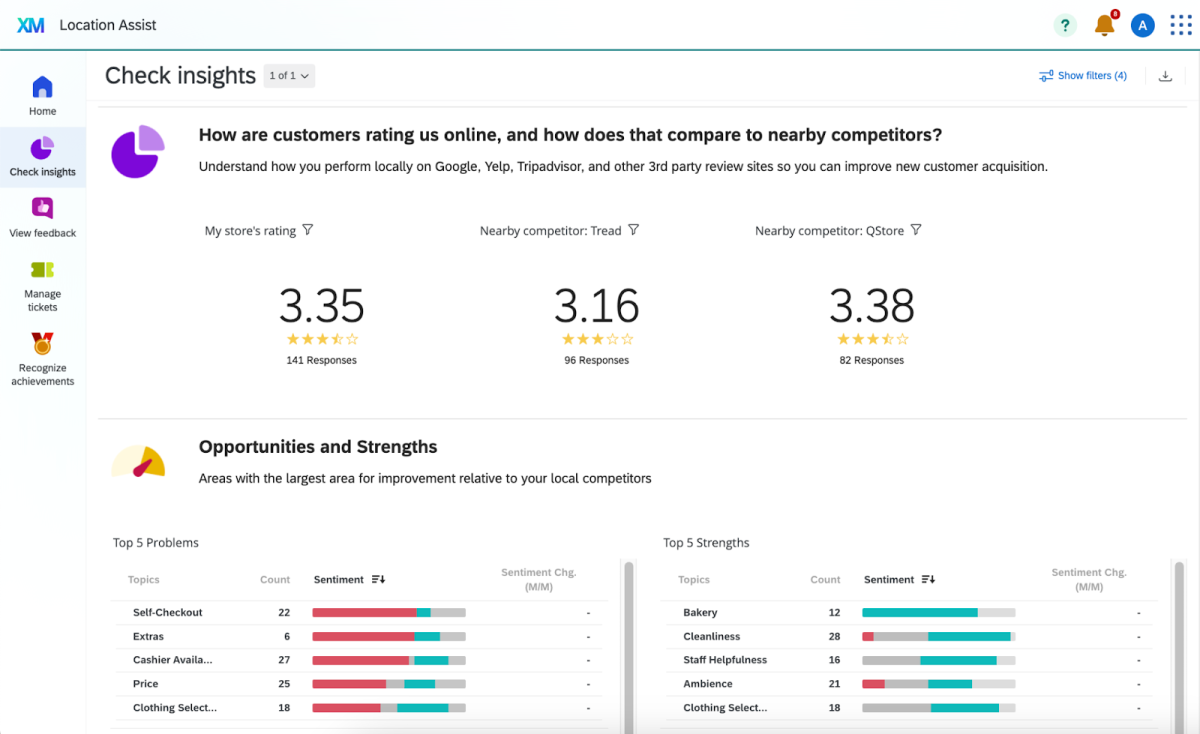The image size is (1200, 734).
Task: Click the download report icon
Action: pos(1165,75)
